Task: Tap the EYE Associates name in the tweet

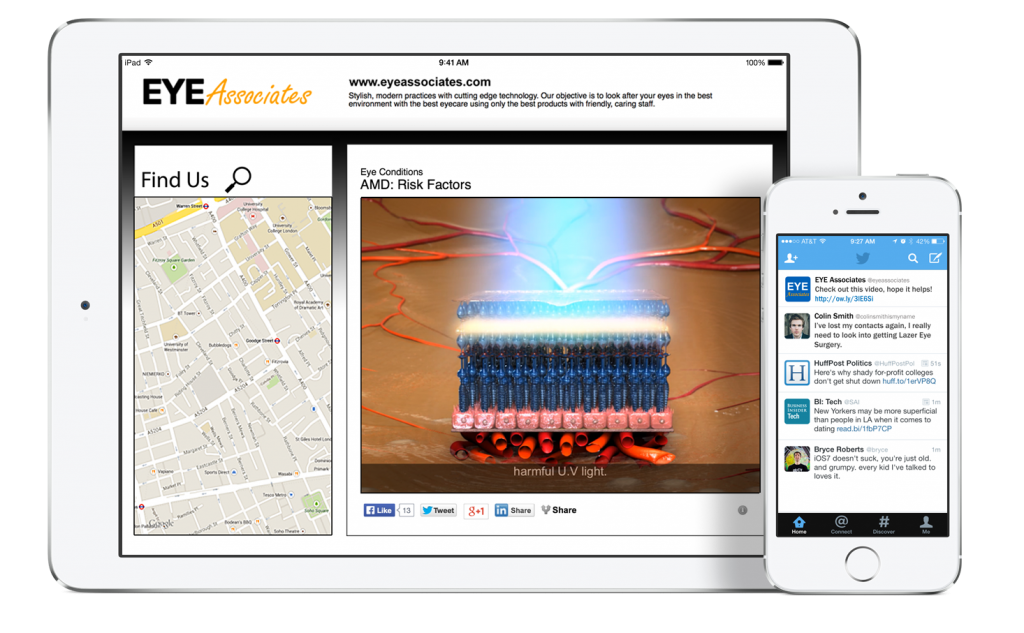Action: click(x=839, y=280)
